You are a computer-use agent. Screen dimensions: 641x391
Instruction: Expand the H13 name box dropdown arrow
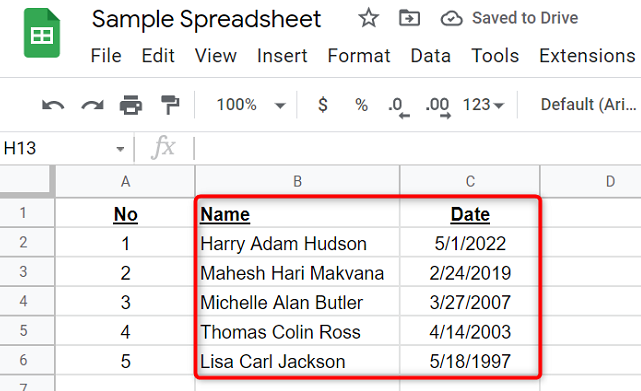tap(120, 149)
